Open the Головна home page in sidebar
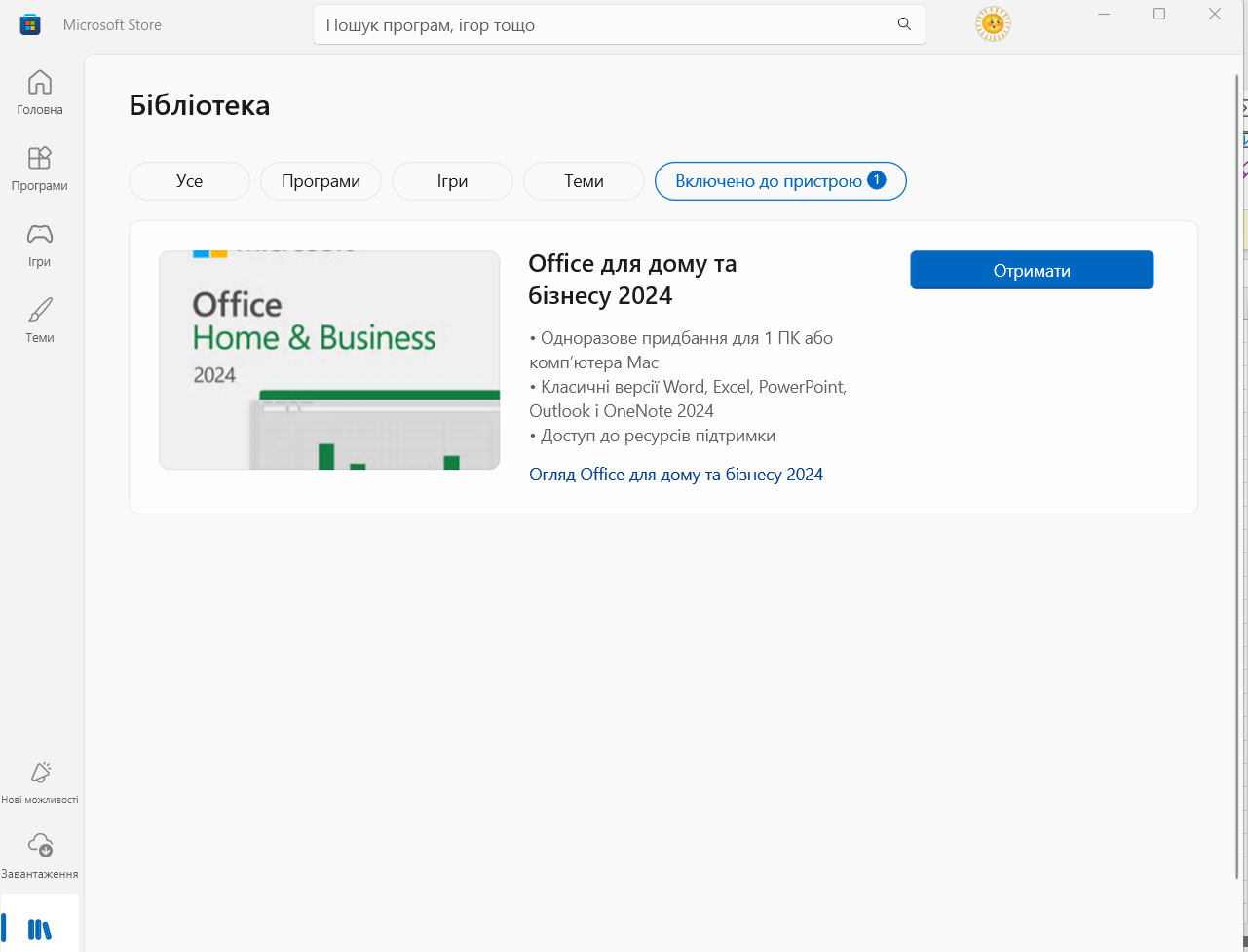The height and width of the screenshot is (952, 1248). pos(40,93)
